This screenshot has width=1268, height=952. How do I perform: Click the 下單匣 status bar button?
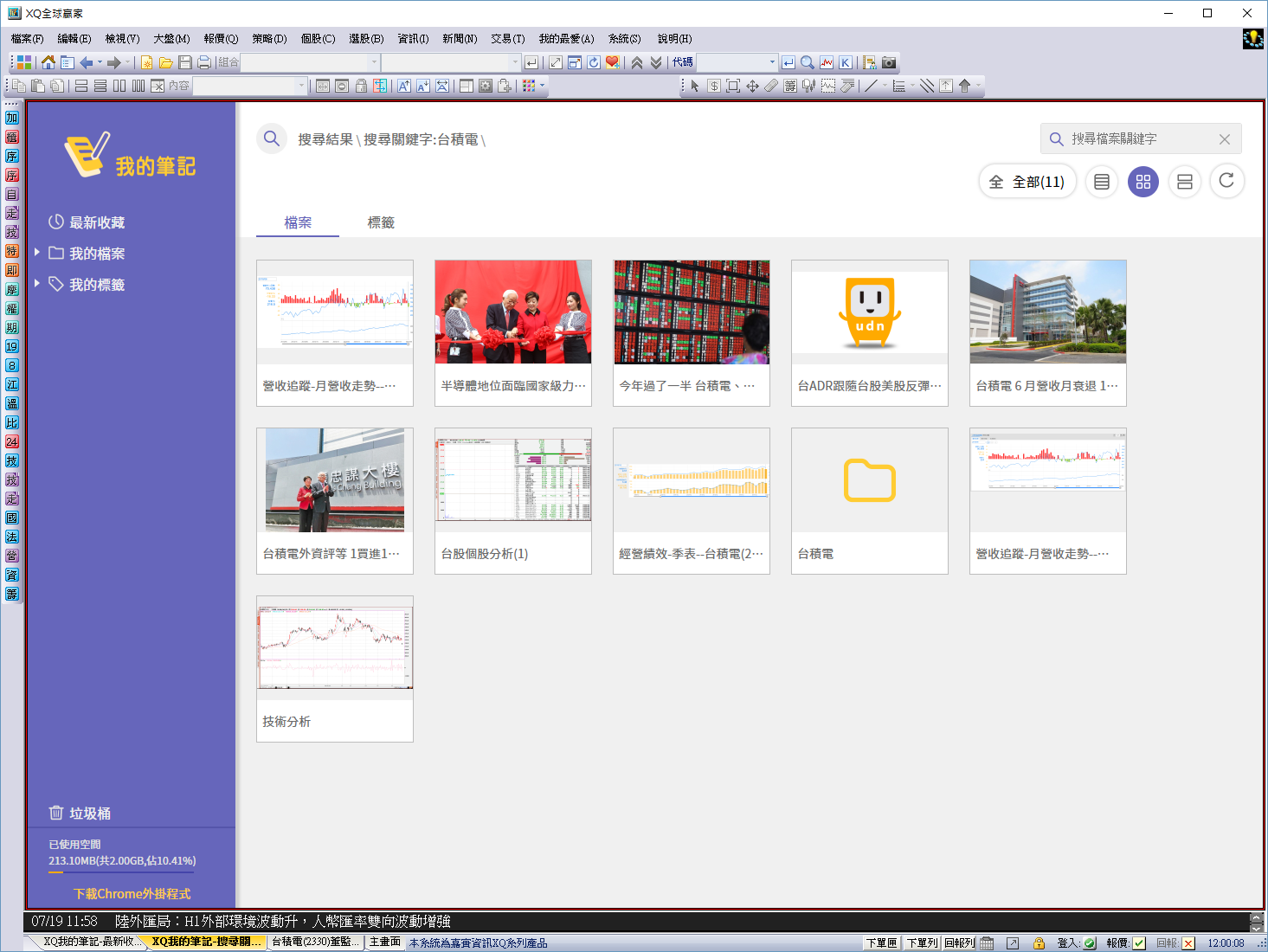pyautogui.click(x=882, y=943)
